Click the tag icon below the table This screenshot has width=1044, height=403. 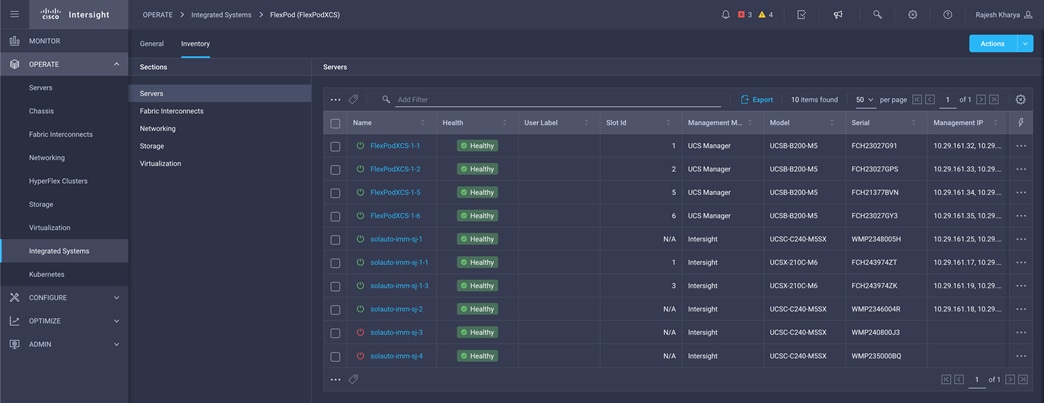coord(354,379)
